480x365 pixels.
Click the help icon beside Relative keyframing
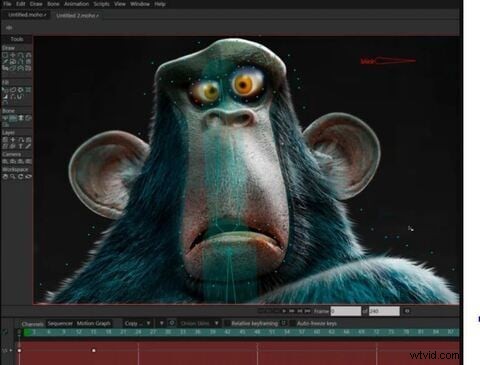click(284, 323)
